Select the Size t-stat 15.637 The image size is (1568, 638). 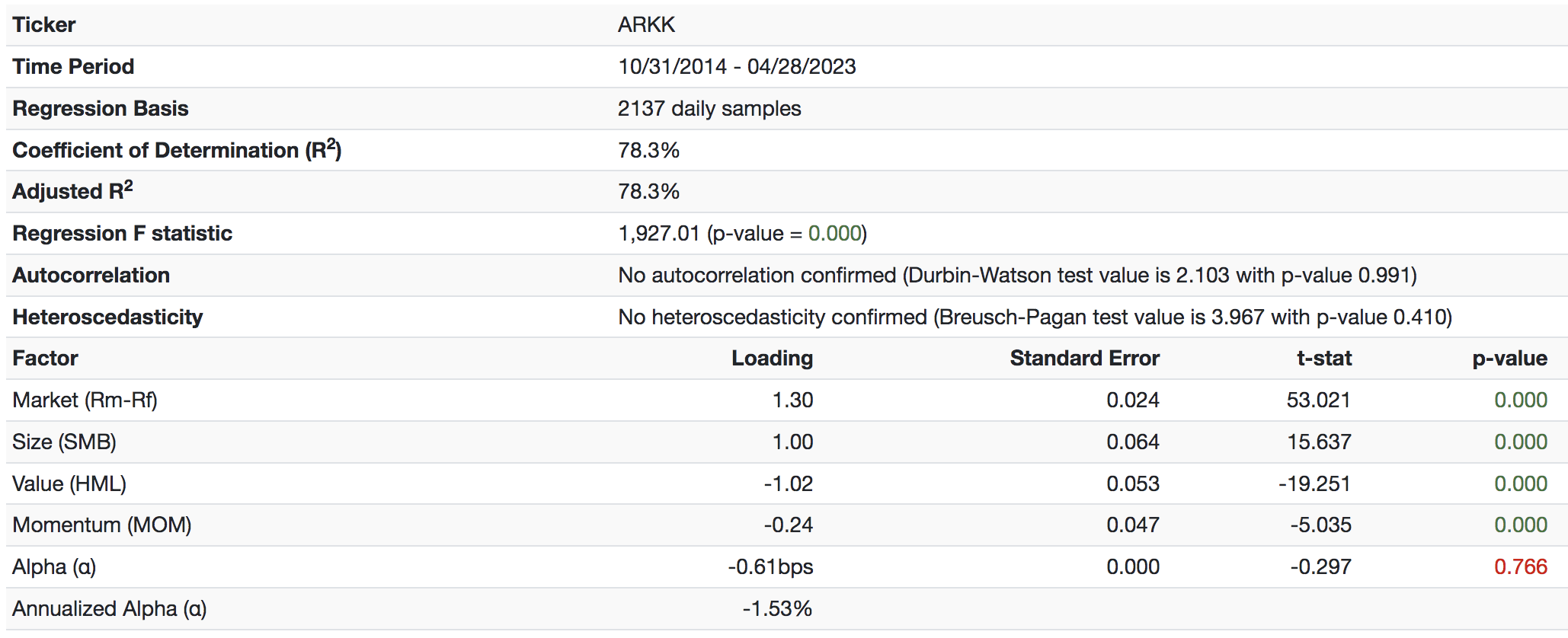(1319, 442)
